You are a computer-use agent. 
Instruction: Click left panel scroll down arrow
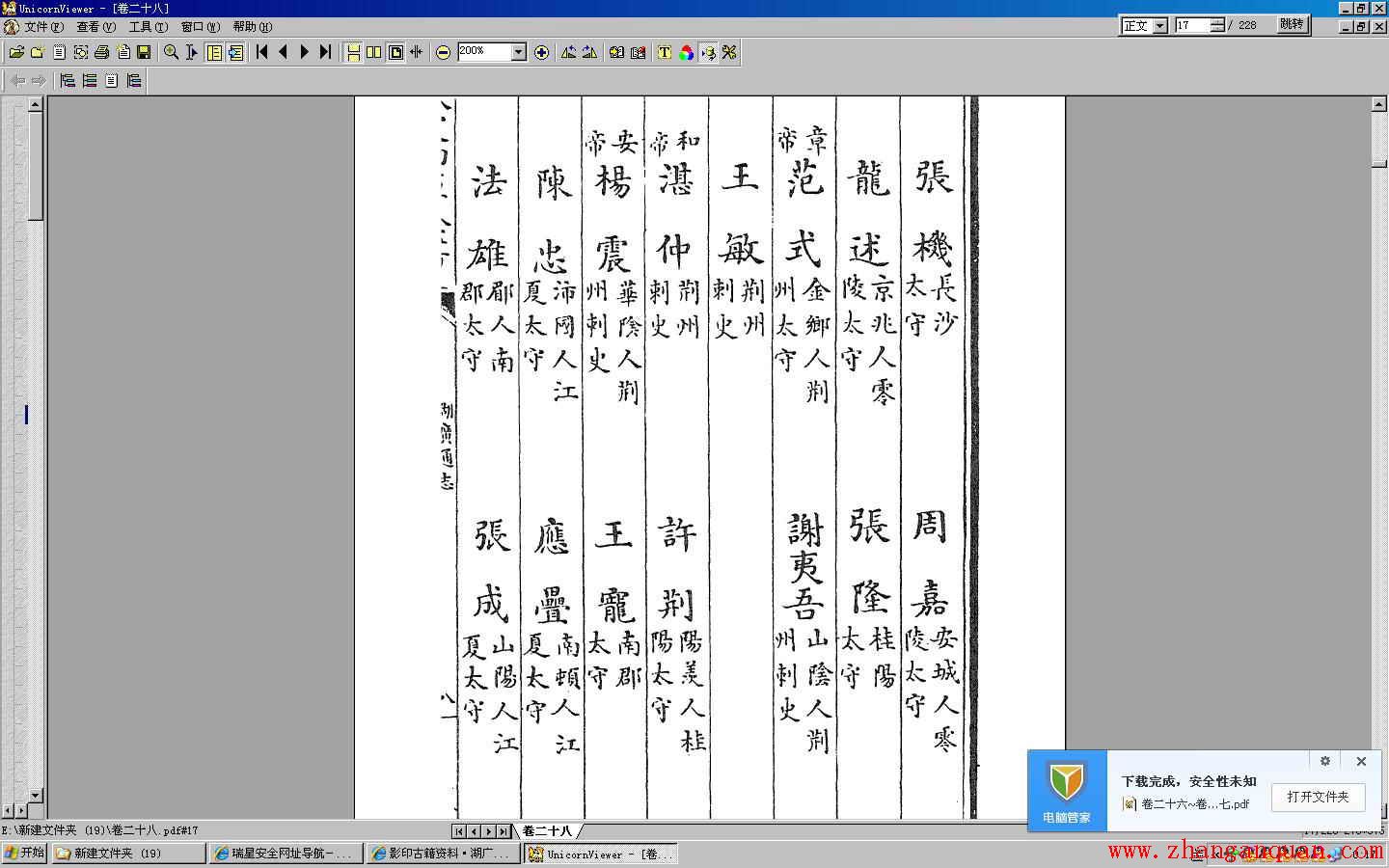pos(36,795)
